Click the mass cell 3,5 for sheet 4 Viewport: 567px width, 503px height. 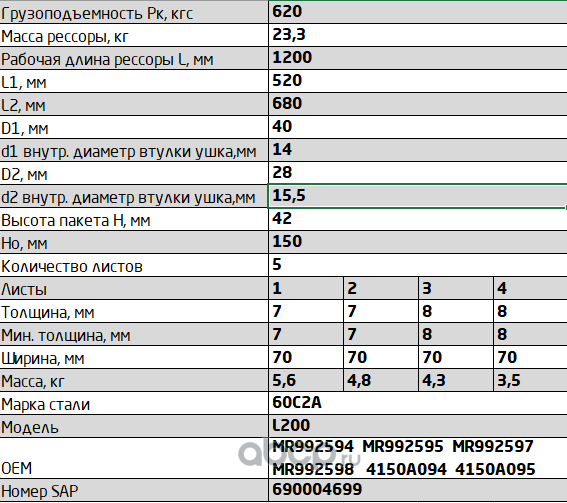tap(530, 380)
